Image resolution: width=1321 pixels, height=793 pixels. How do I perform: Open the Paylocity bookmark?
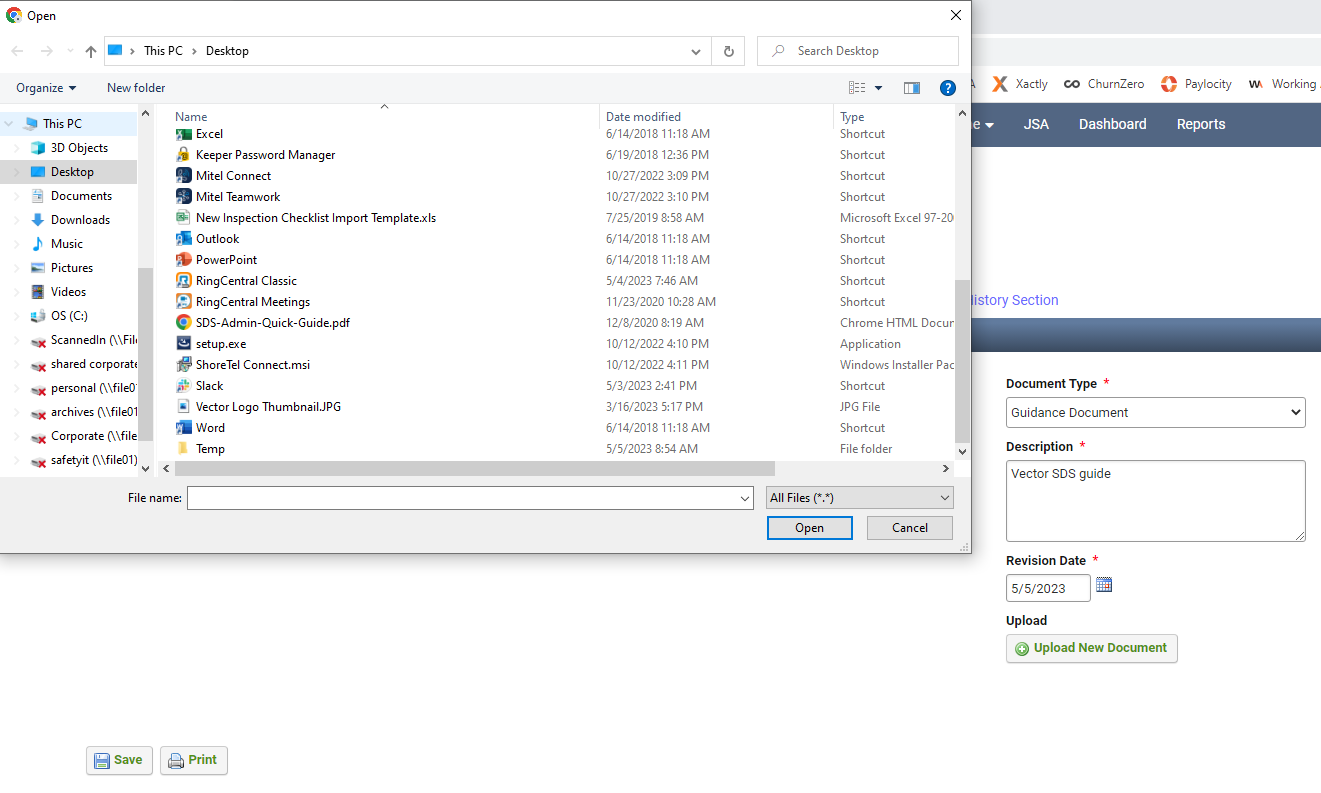[x=1196, y=84]
